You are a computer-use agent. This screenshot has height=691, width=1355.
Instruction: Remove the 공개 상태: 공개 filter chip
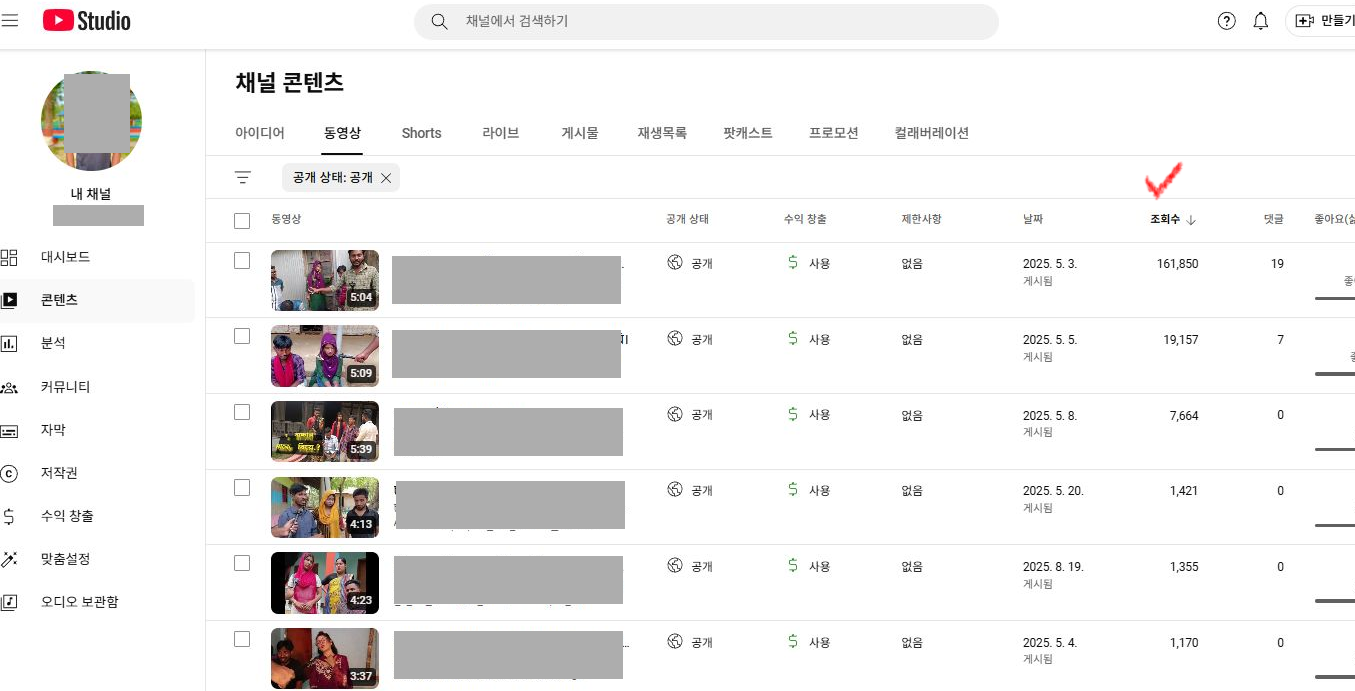386,178
